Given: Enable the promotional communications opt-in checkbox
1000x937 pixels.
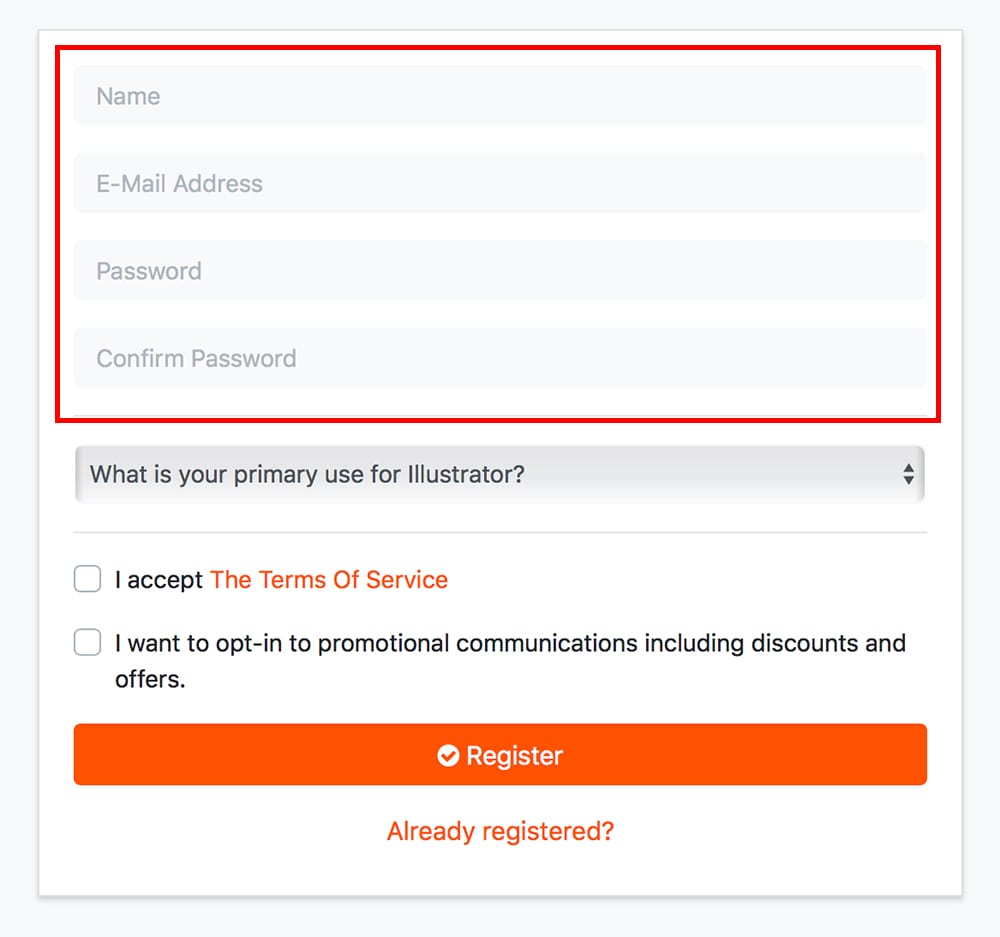Looking at the screenshot, I should coord(88,642).
